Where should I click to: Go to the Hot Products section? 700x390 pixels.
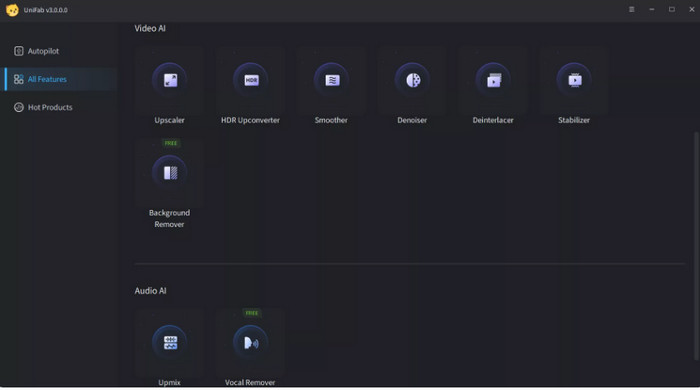(60, 107)
